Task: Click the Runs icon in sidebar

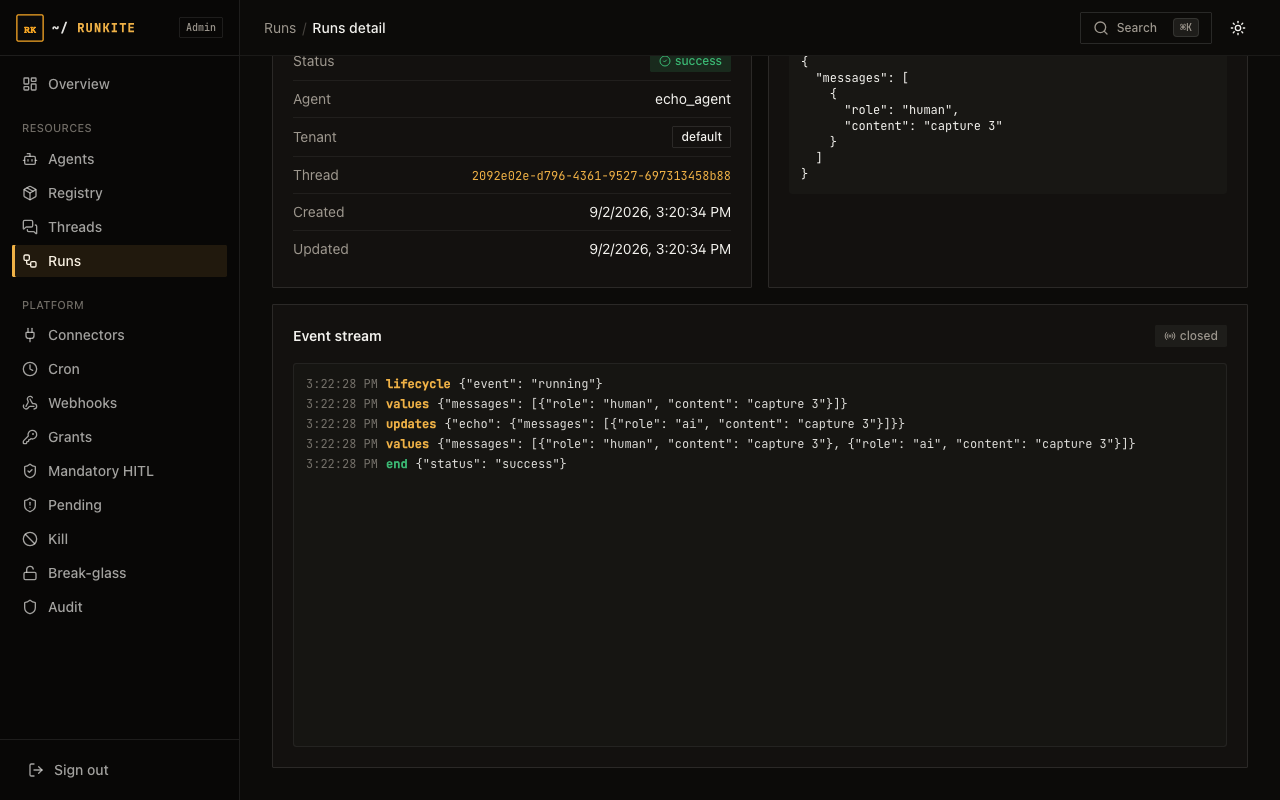Action: pyautogui.click(x=30, y=261)
